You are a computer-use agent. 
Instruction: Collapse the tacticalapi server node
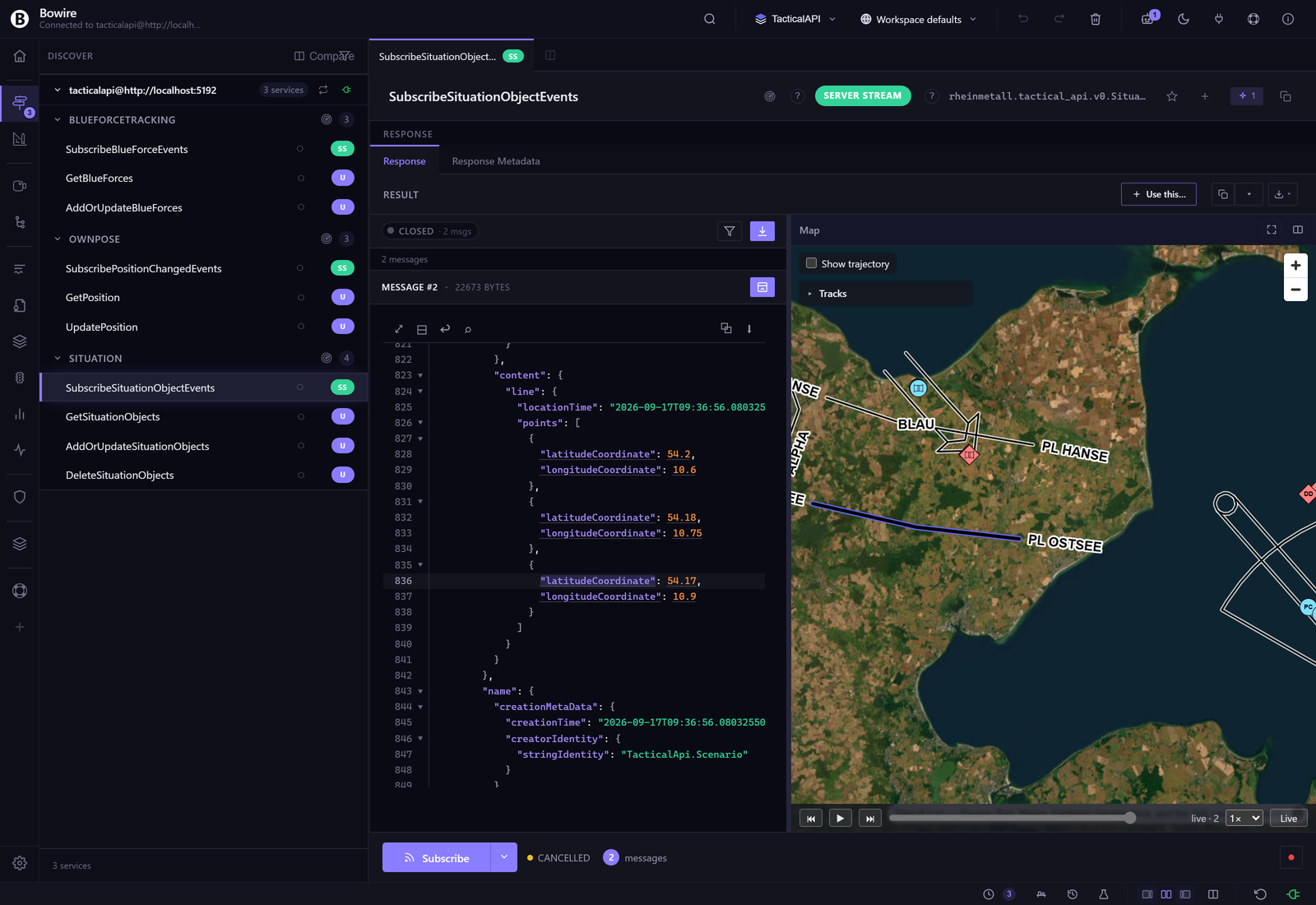tap(58, 90)
